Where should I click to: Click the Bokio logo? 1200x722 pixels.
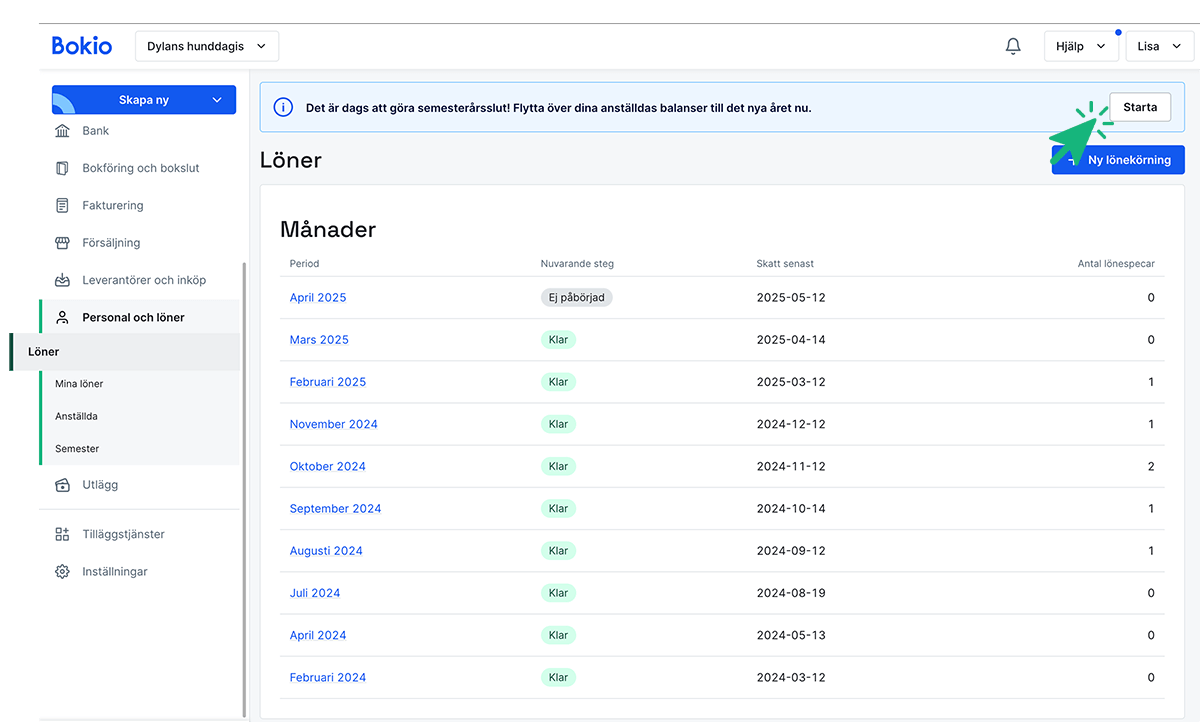[82, 46]
